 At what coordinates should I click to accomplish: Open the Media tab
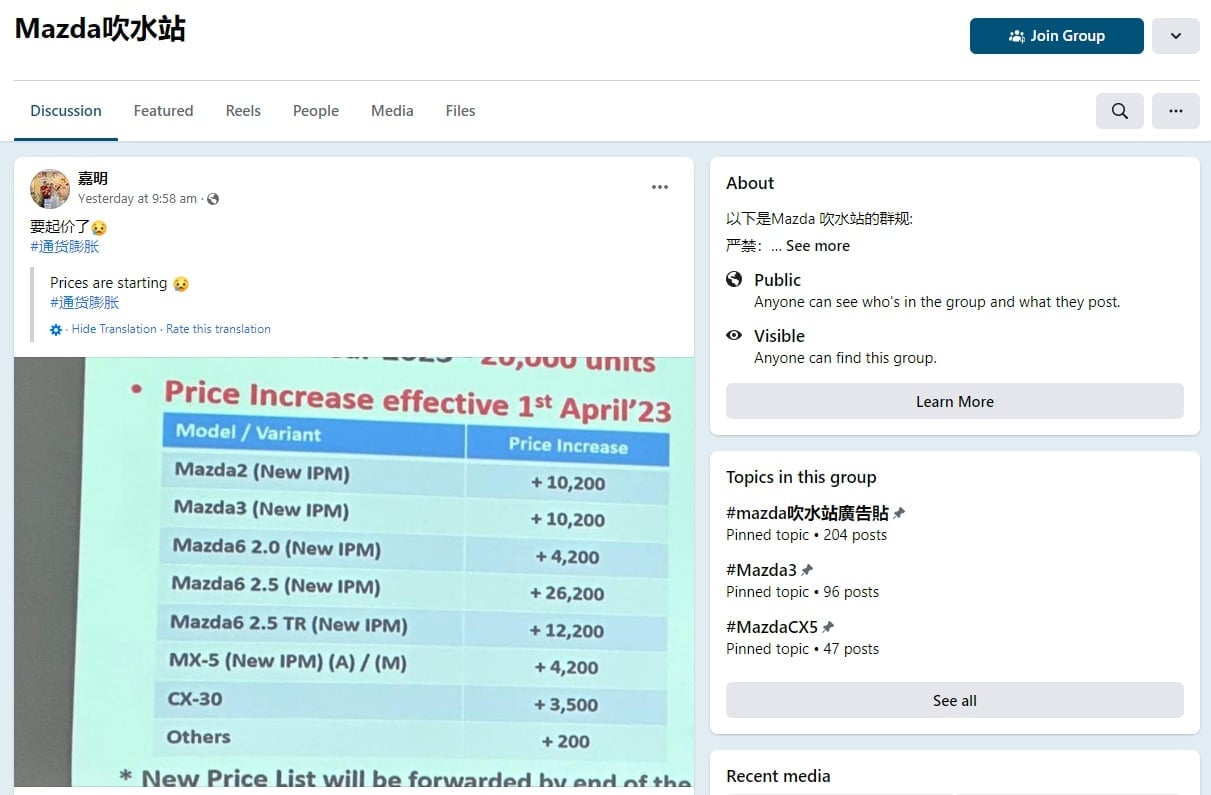(392, 111)
